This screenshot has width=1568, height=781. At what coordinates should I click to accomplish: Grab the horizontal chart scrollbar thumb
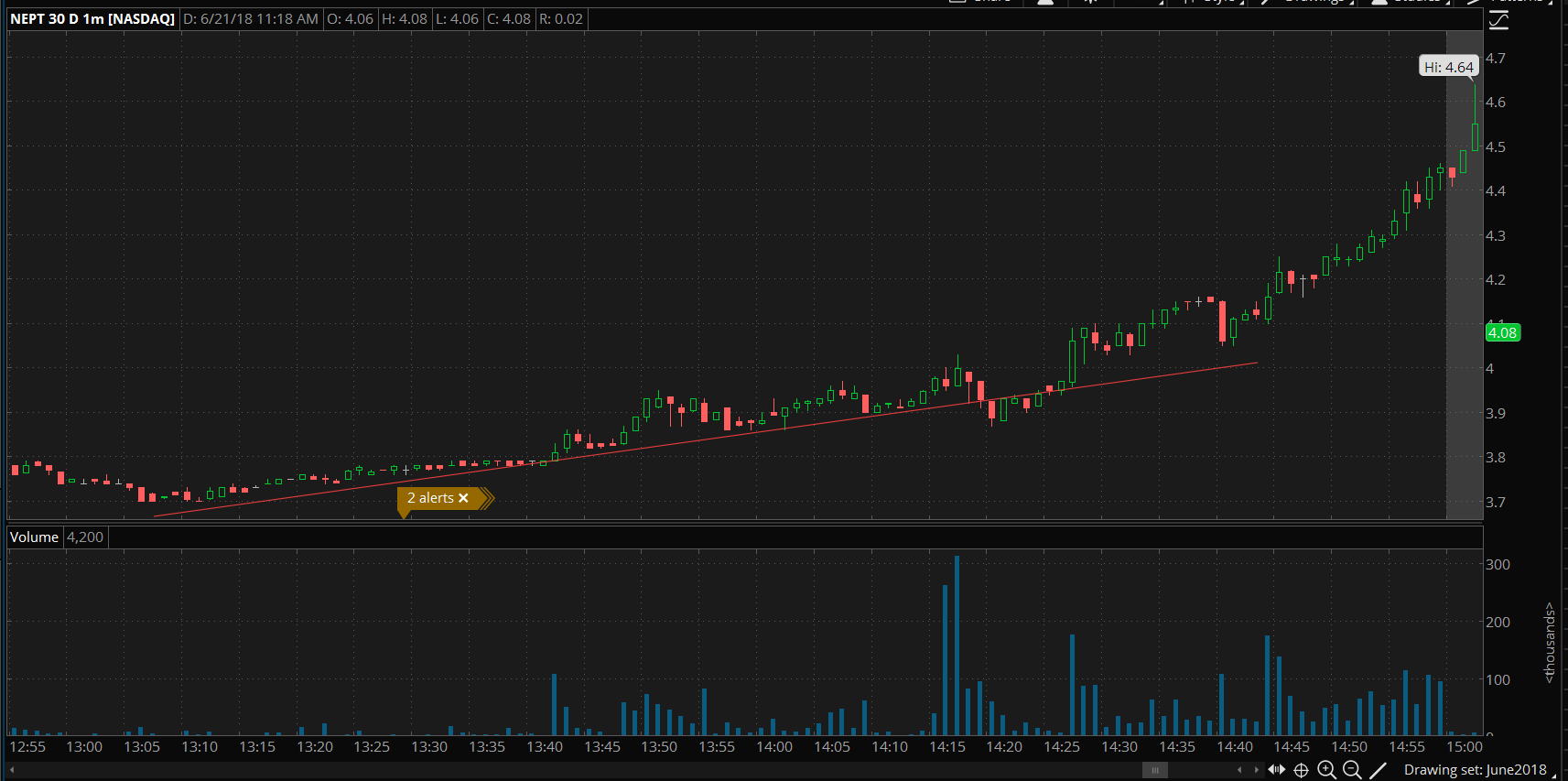(1155, 770)
